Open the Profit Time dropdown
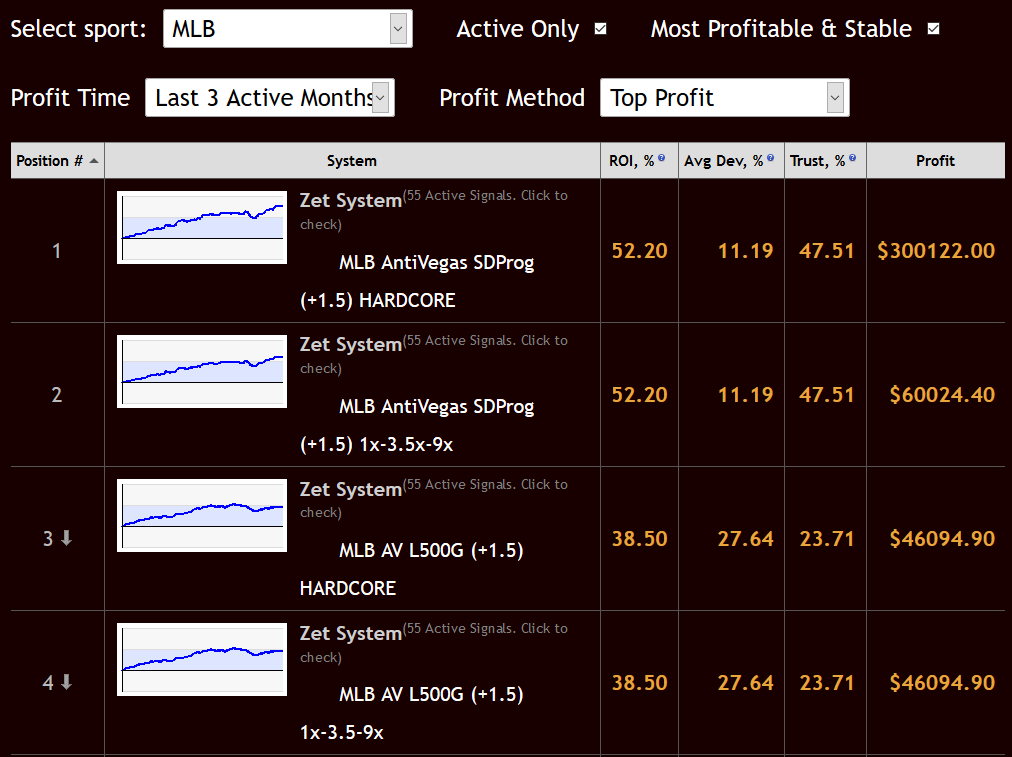Image resolution: width=1012 pixels, height=757 pixels. click(x=269, y=97)
